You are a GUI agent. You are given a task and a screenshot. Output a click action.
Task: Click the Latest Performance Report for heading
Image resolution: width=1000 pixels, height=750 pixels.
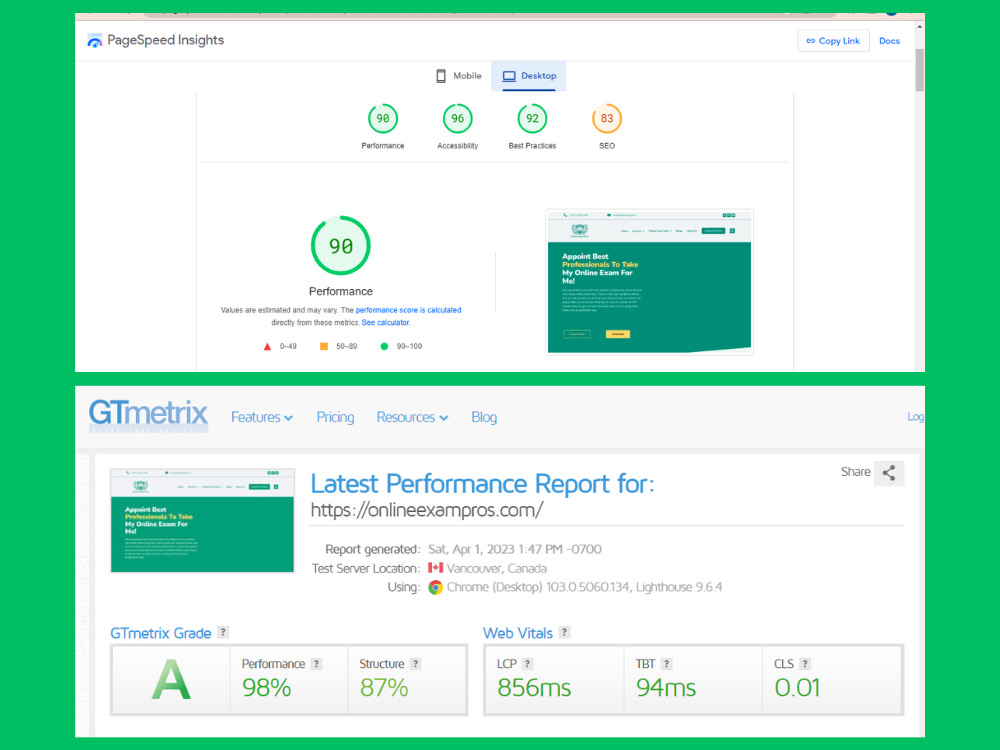[x=482, y=484]
